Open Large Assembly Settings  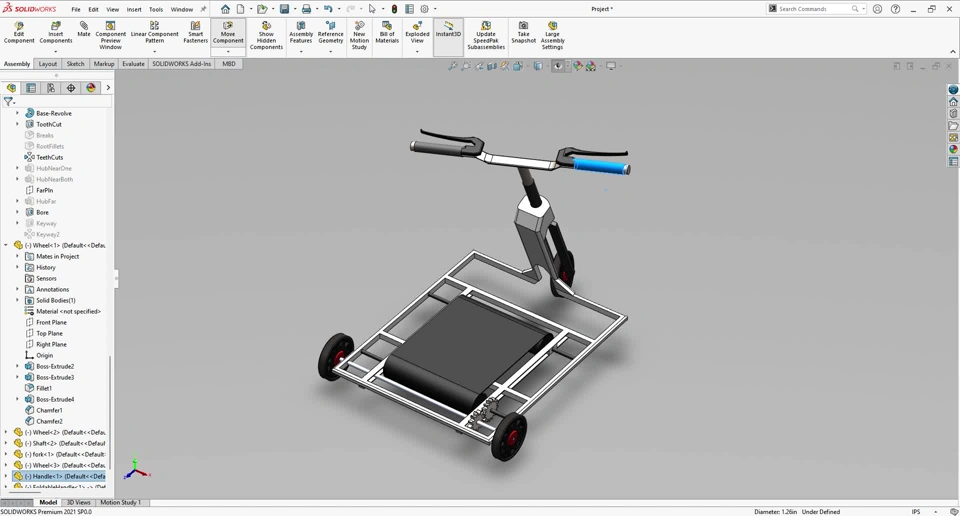[x=552, y=36]
